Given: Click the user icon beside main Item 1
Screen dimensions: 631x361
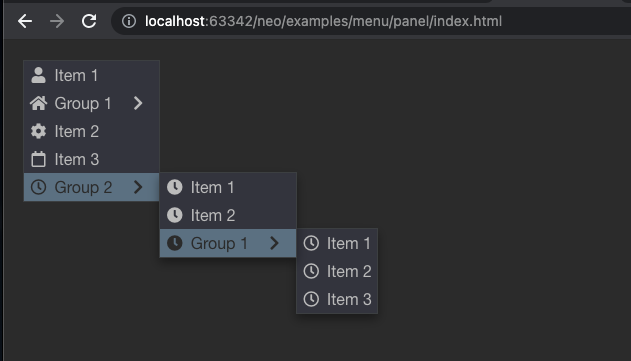Looking at the screenshot, I should click(x=39, y=75).
